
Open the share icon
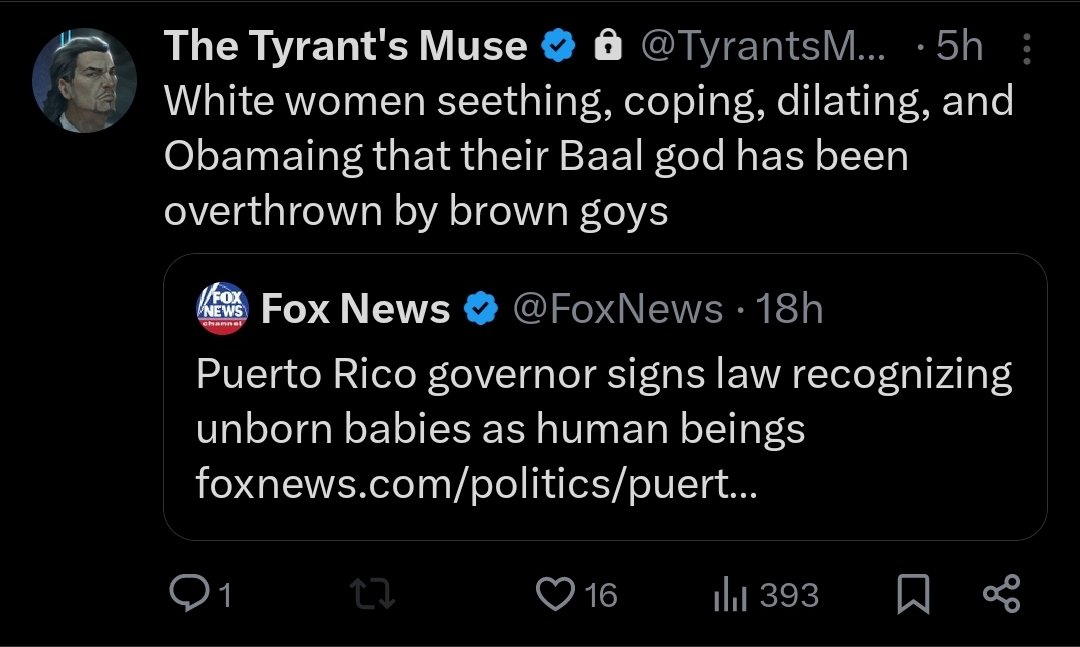[x=1001, y=594]
